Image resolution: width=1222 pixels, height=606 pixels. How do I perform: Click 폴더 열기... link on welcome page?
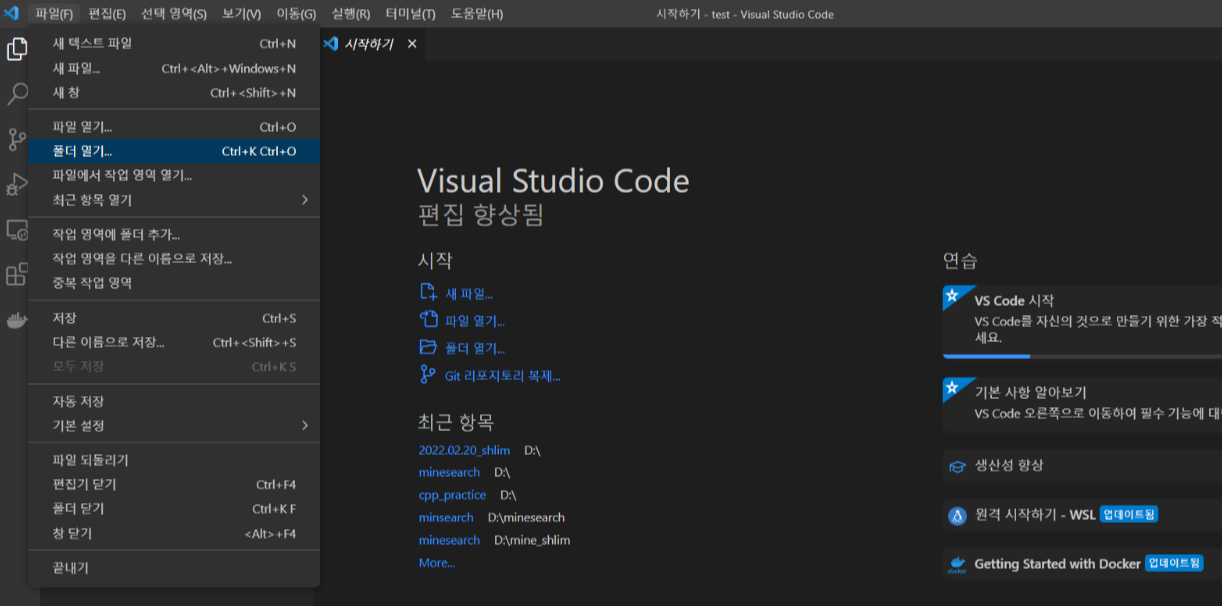[x=475, y=348]
